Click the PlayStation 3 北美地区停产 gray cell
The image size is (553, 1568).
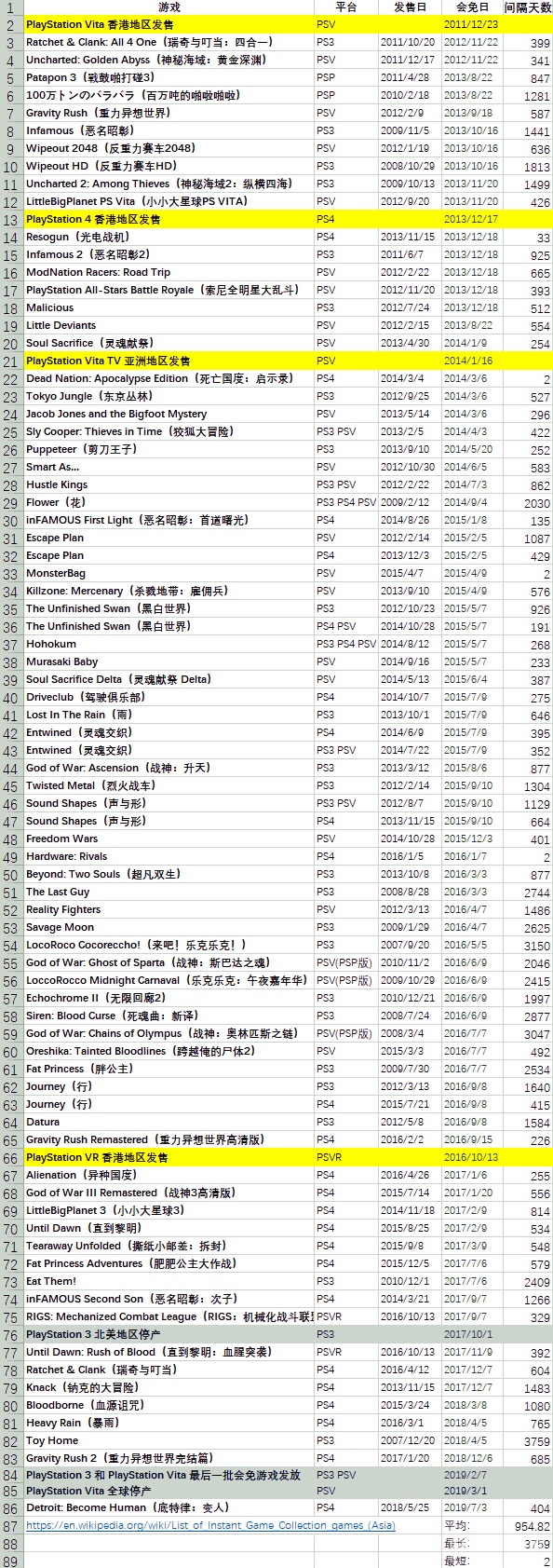169,1334
